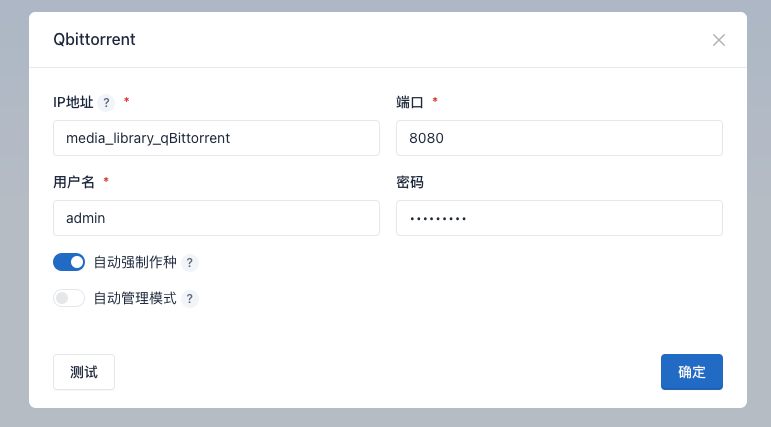Click the 端口 field showing 8080
The height and width of the screenshot is (427, 771).
click(559, 138)
